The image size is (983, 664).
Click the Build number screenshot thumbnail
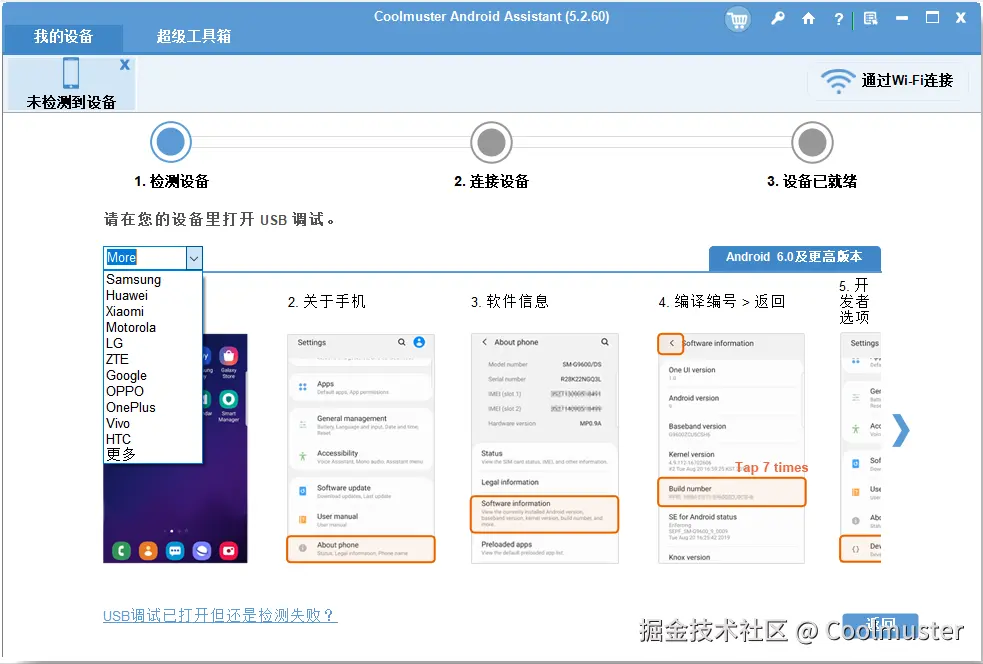click(732, 448)
